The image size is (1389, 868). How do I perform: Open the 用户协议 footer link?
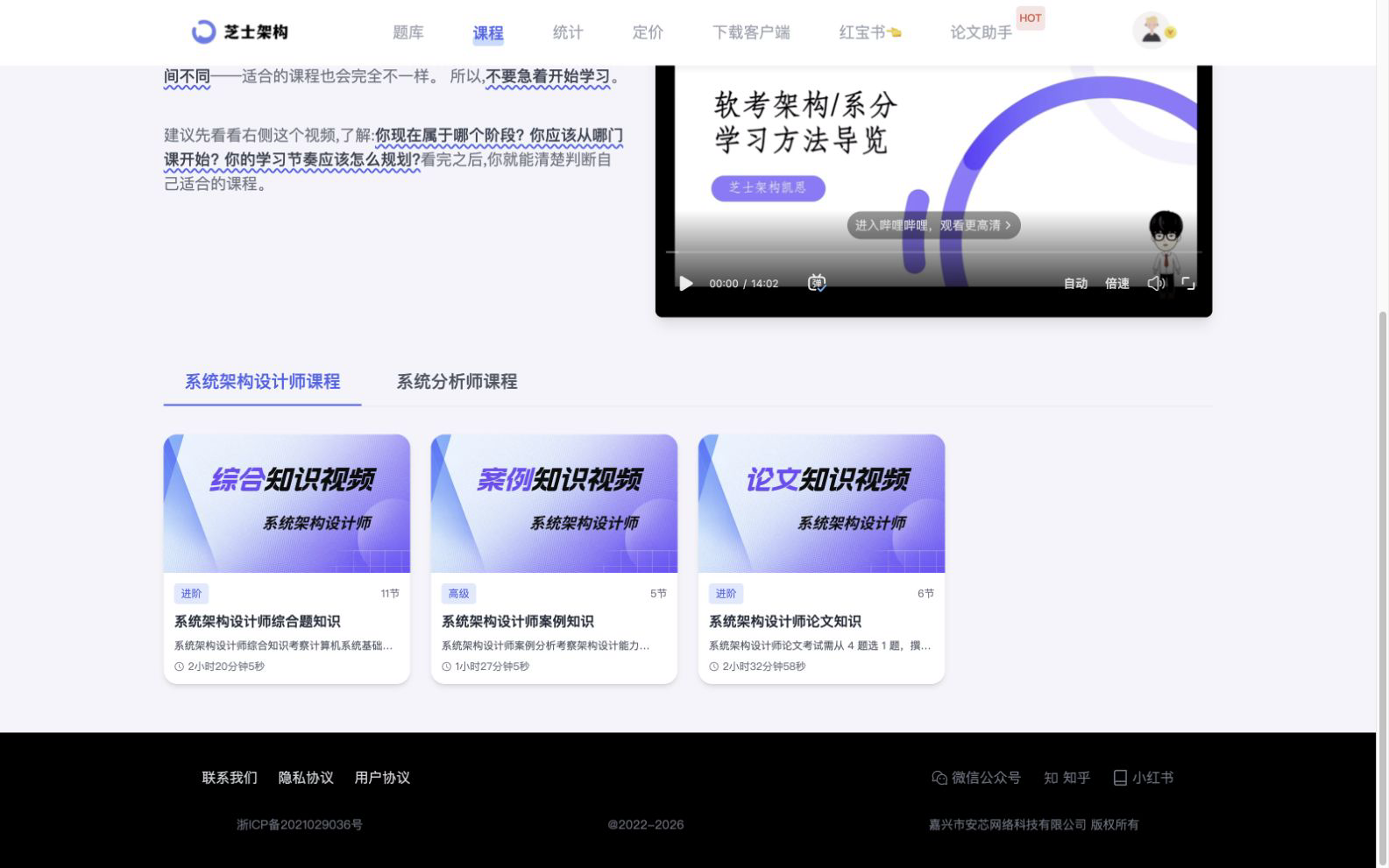[x=382, y=778]
